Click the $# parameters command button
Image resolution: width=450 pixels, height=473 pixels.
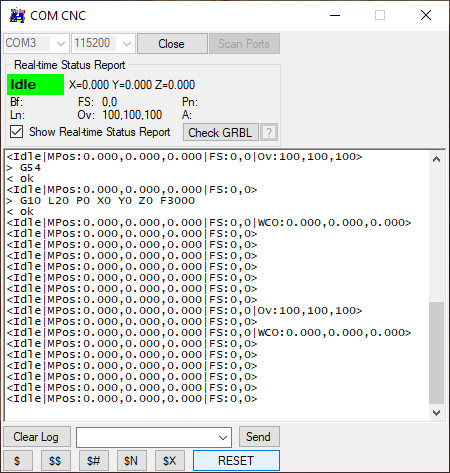[94, 461]
